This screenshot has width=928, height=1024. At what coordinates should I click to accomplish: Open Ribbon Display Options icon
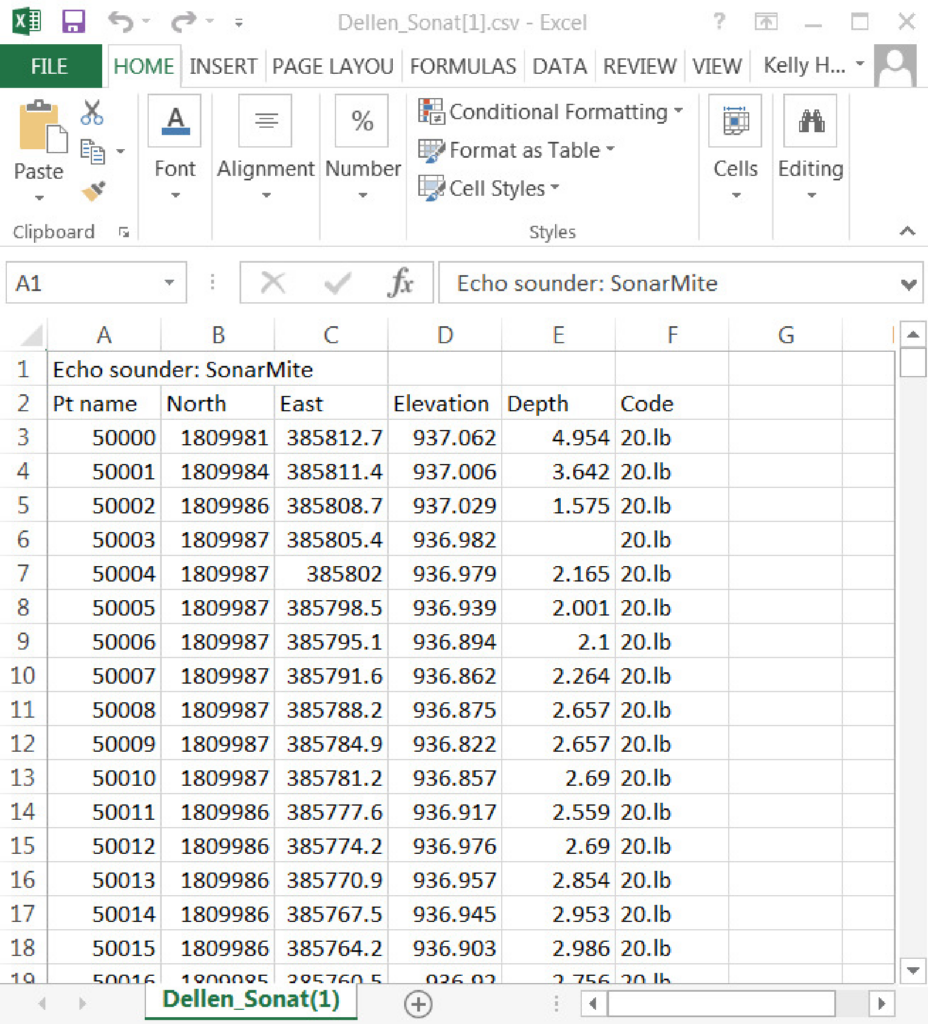click(x=766, y=22)
